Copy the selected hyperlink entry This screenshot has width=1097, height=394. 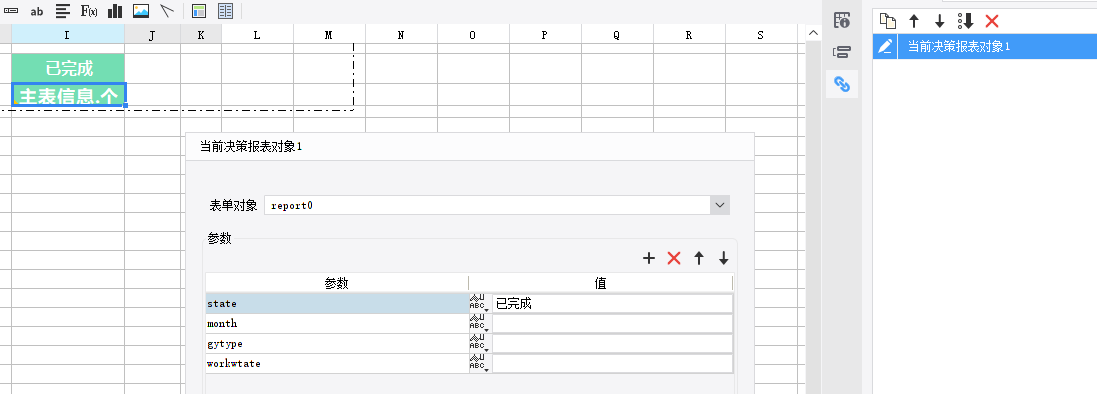(888, 20)
